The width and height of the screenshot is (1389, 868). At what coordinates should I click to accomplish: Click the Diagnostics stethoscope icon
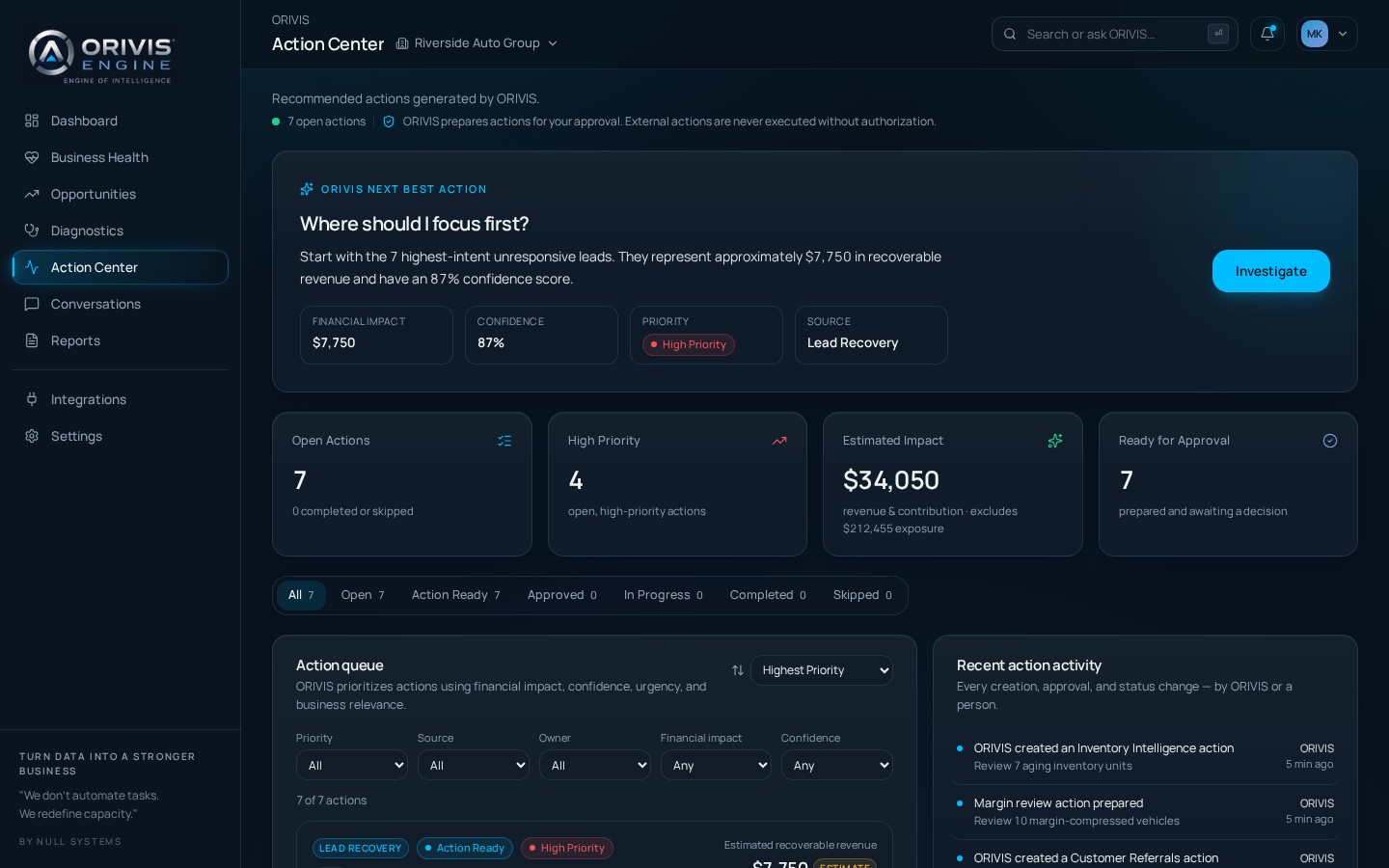[32, 231]
